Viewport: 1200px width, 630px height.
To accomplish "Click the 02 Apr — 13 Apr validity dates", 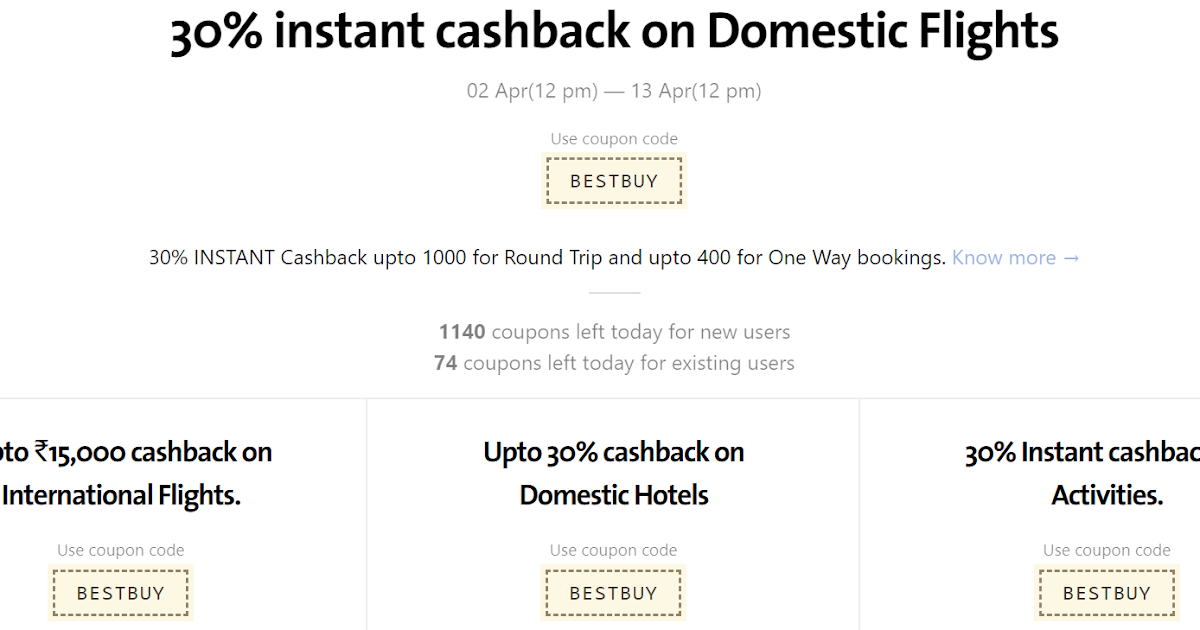I will [x=614, y=91].
